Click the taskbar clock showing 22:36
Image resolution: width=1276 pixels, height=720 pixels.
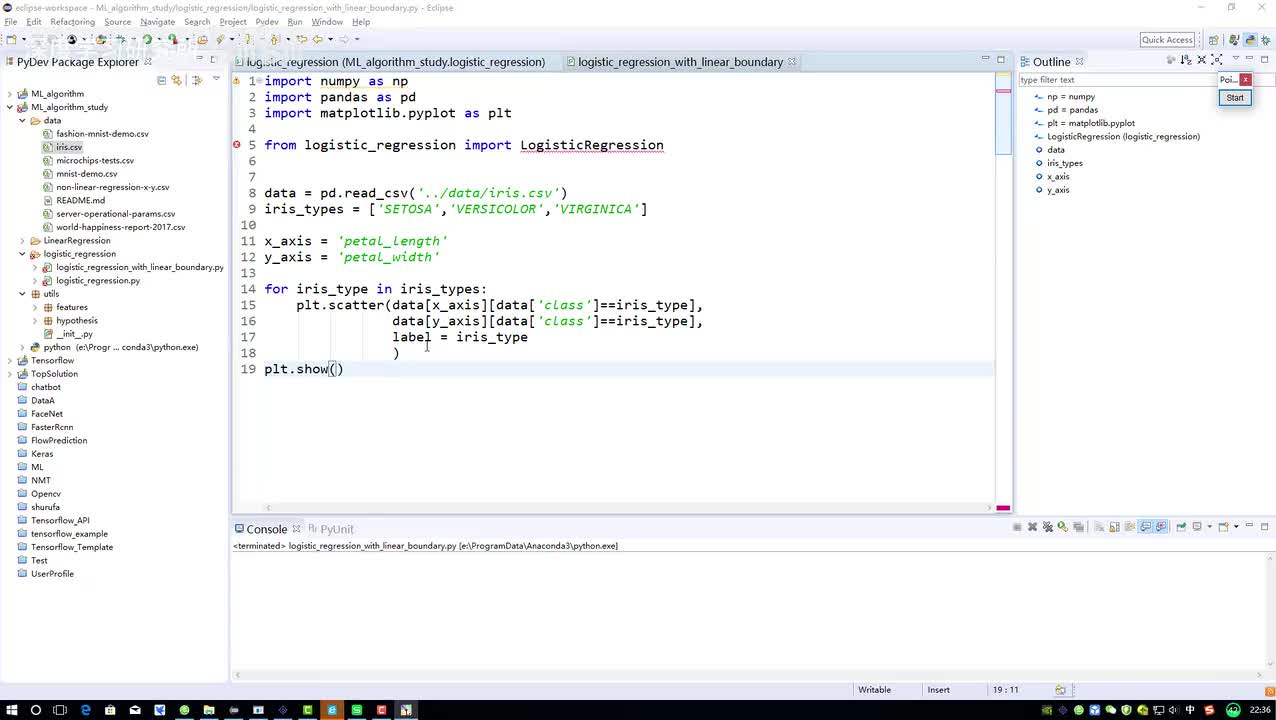pyautogui.click(x=1260, y=710)
